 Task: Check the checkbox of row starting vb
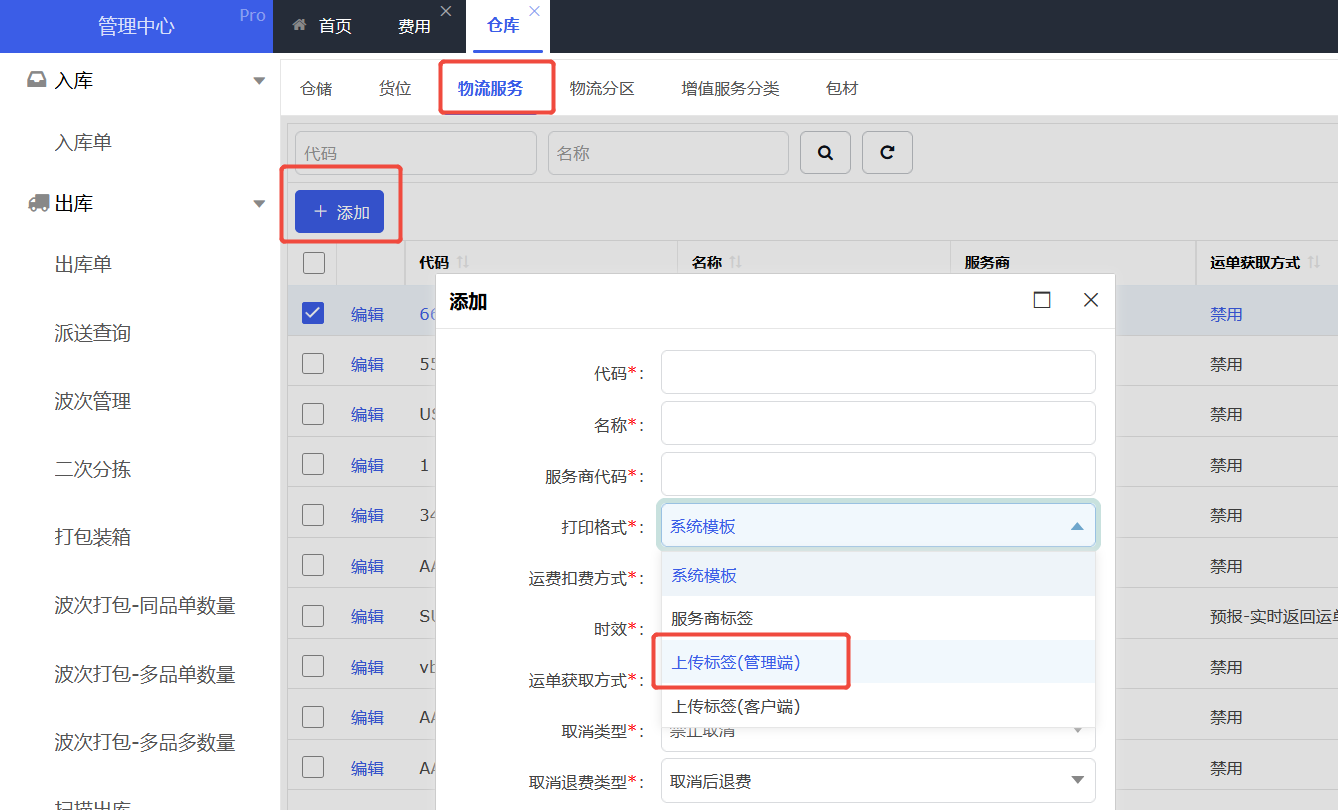pos(313,666)
